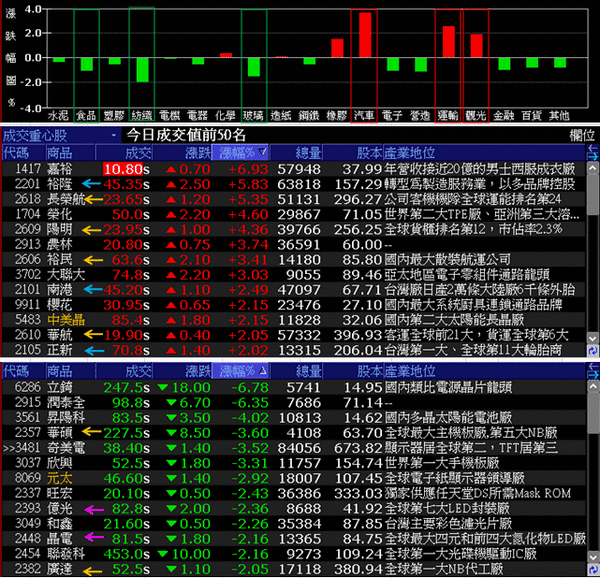
Task: Click the scroll-down arrow of the top gainers table
Action: (592, 338)
